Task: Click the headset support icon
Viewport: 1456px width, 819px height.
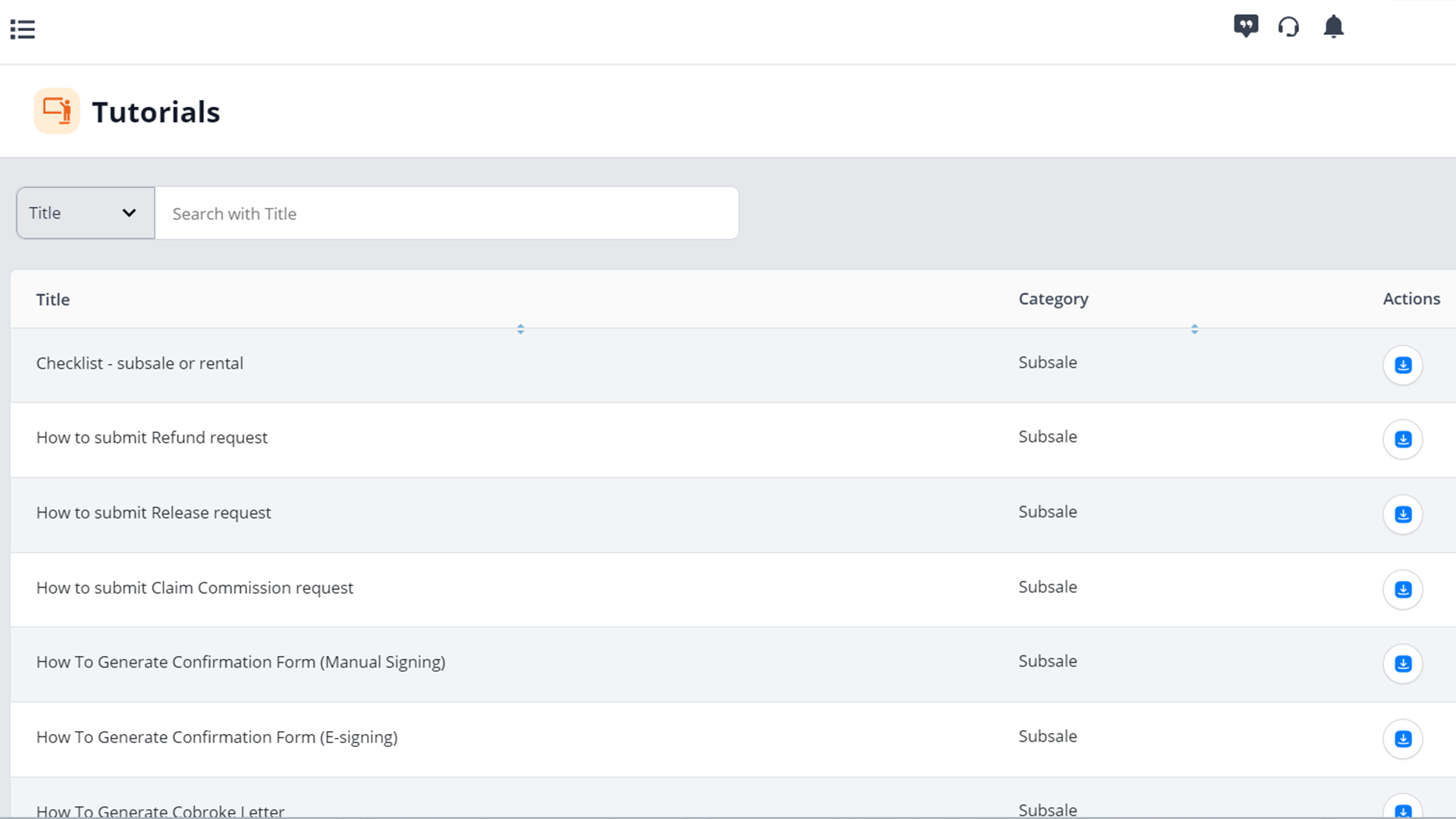Action: tap(1288, 27)
